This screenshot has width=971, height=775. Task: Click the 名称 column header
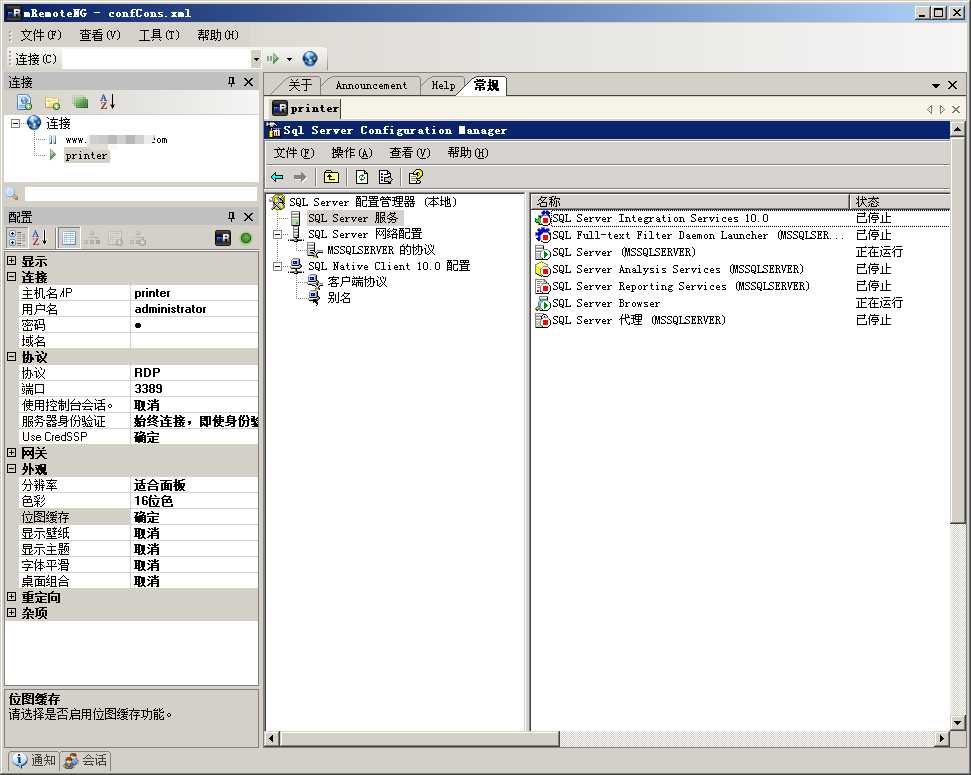[x=690, y=201]
